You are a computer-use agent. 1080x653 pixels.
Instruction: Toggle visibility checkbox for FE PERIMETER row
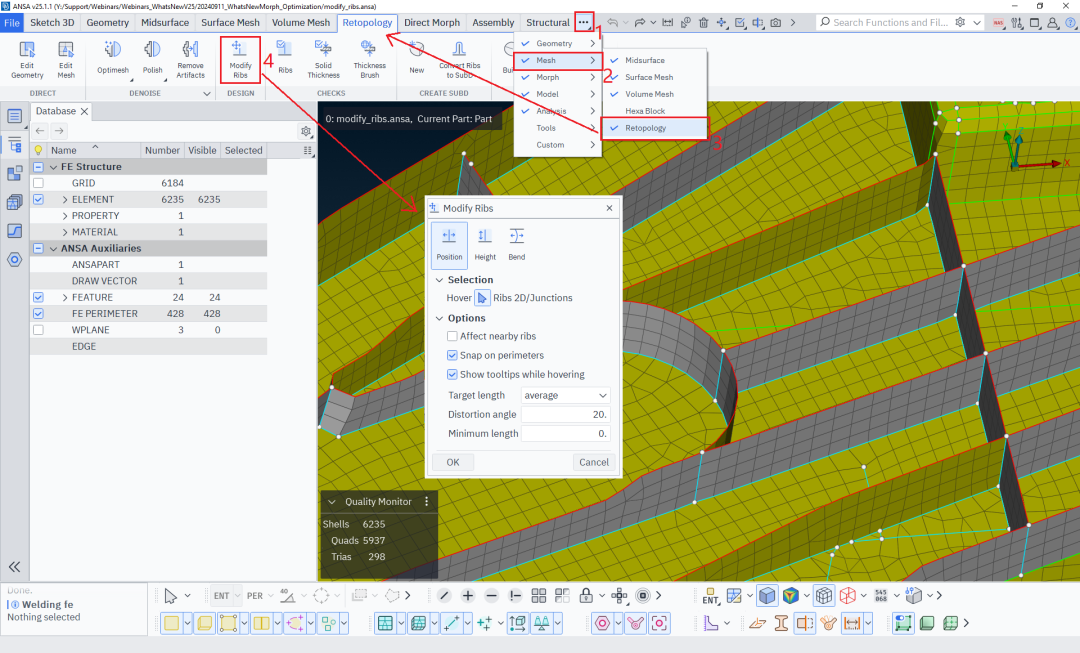[x=39, y=314]
